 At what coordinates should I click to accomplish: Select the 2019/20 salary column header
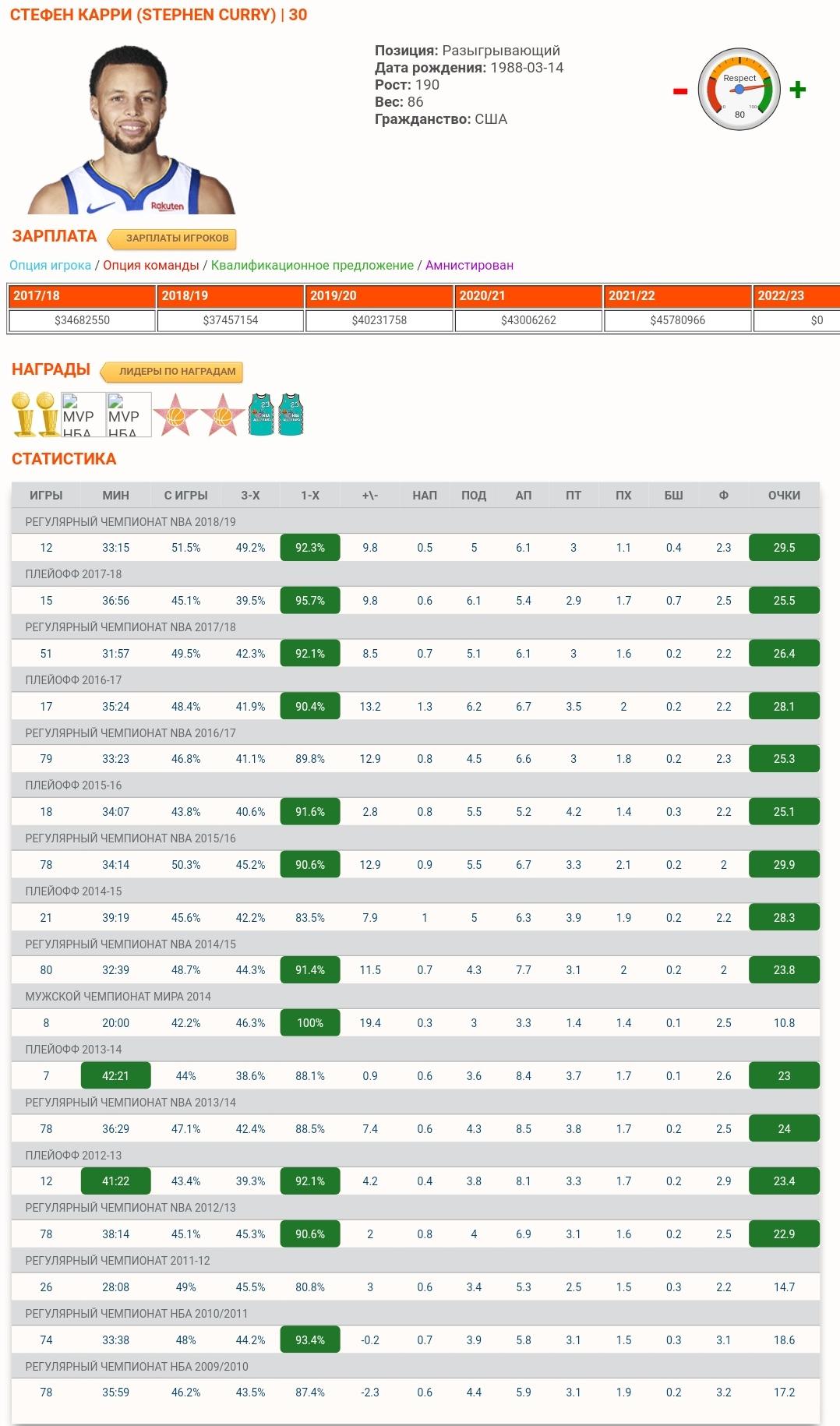pos(379,296)
